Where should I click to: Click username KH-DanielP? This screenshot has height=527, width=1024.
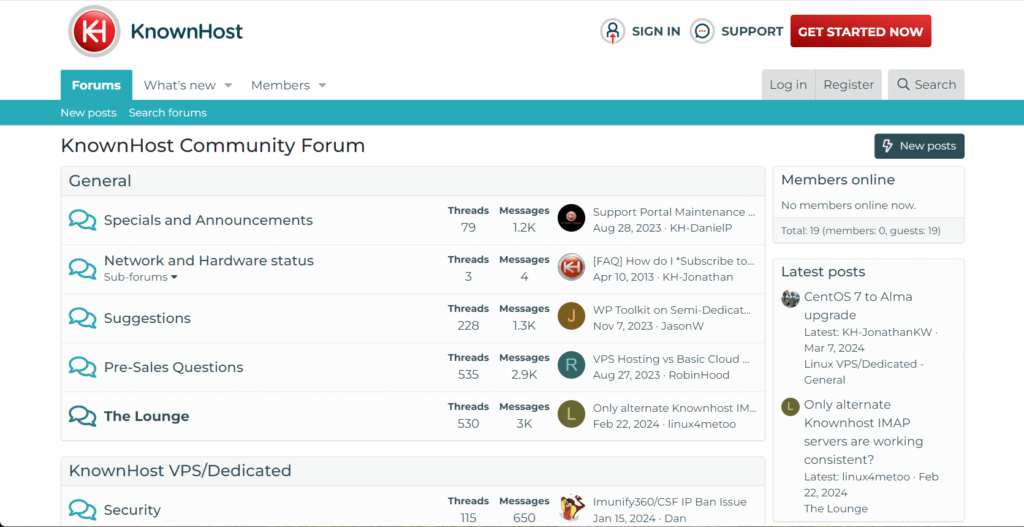click(x=700, y=228)
